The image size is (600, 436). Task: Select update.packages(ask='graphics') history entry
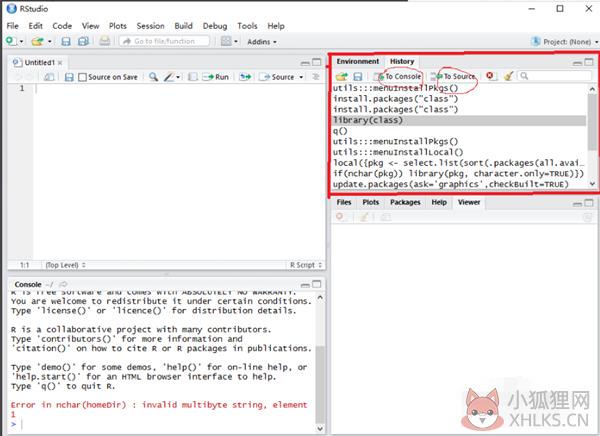coord(458,185)
